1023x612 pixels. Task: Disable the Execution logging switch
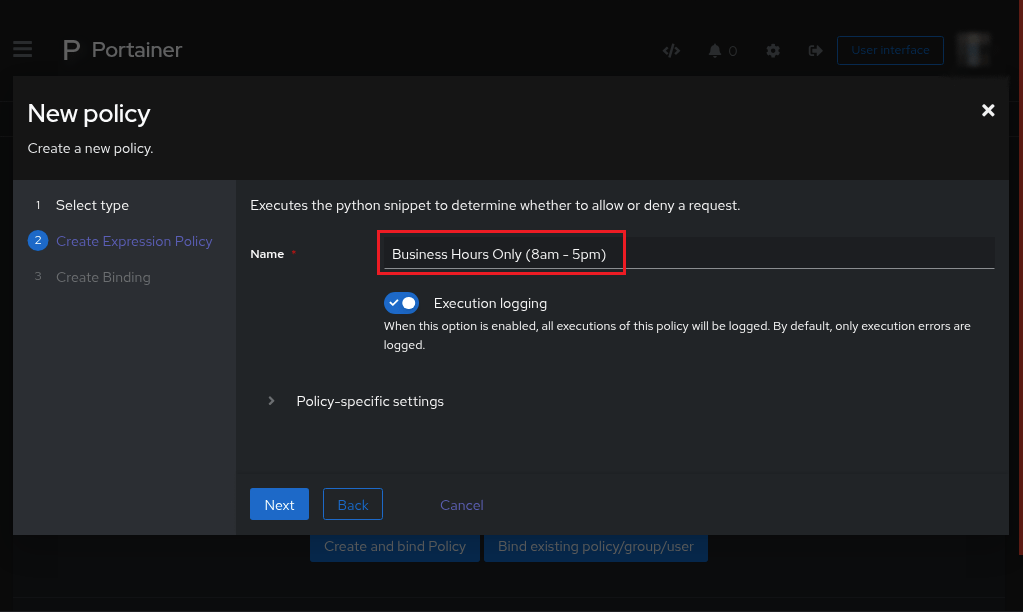point(401,303)
